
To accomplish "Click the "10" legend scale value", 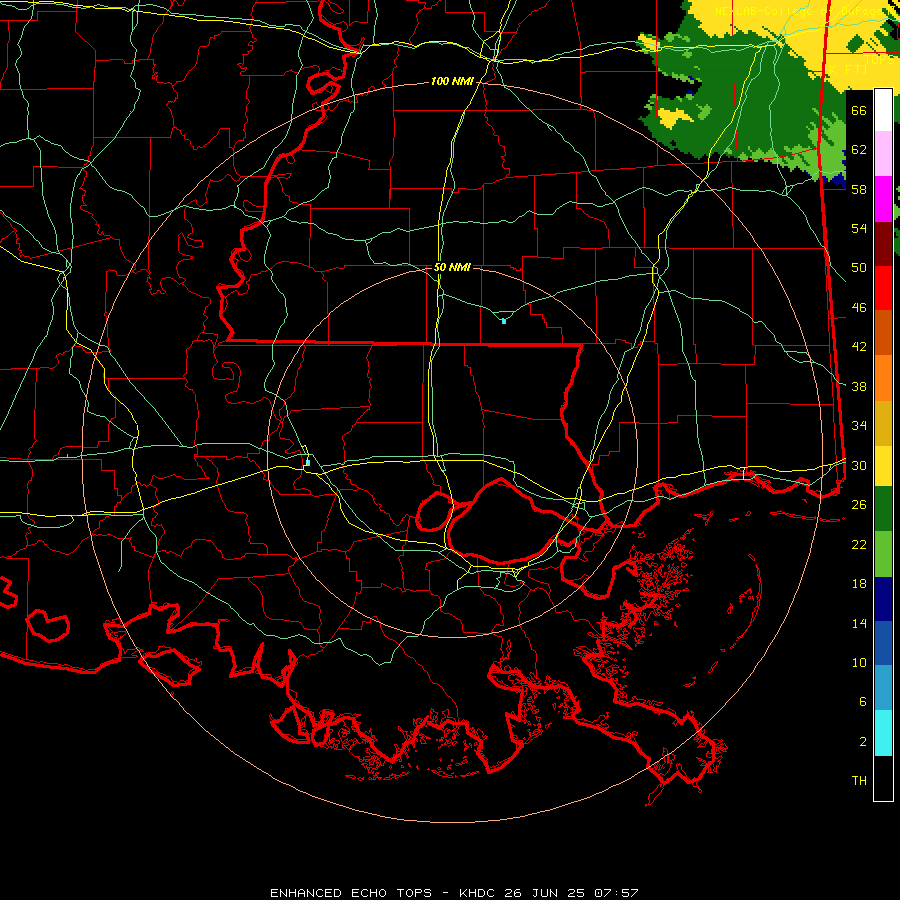I will pos(859,663).
